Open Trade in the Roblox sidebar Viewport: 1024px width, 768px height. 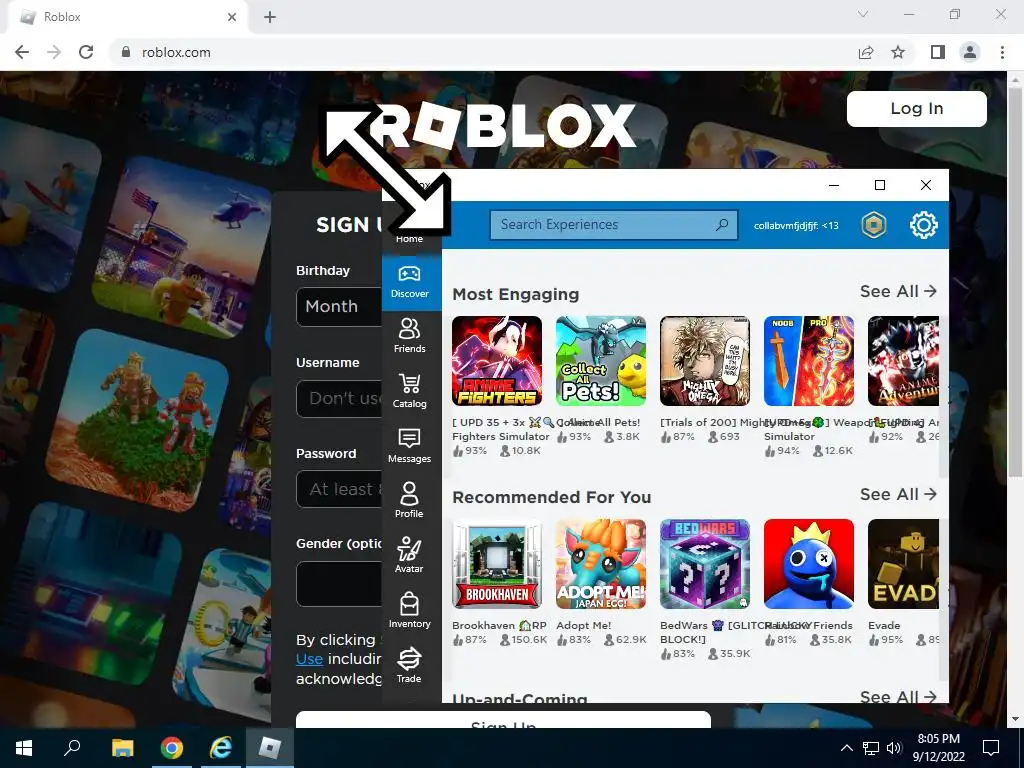click(409, 665)
